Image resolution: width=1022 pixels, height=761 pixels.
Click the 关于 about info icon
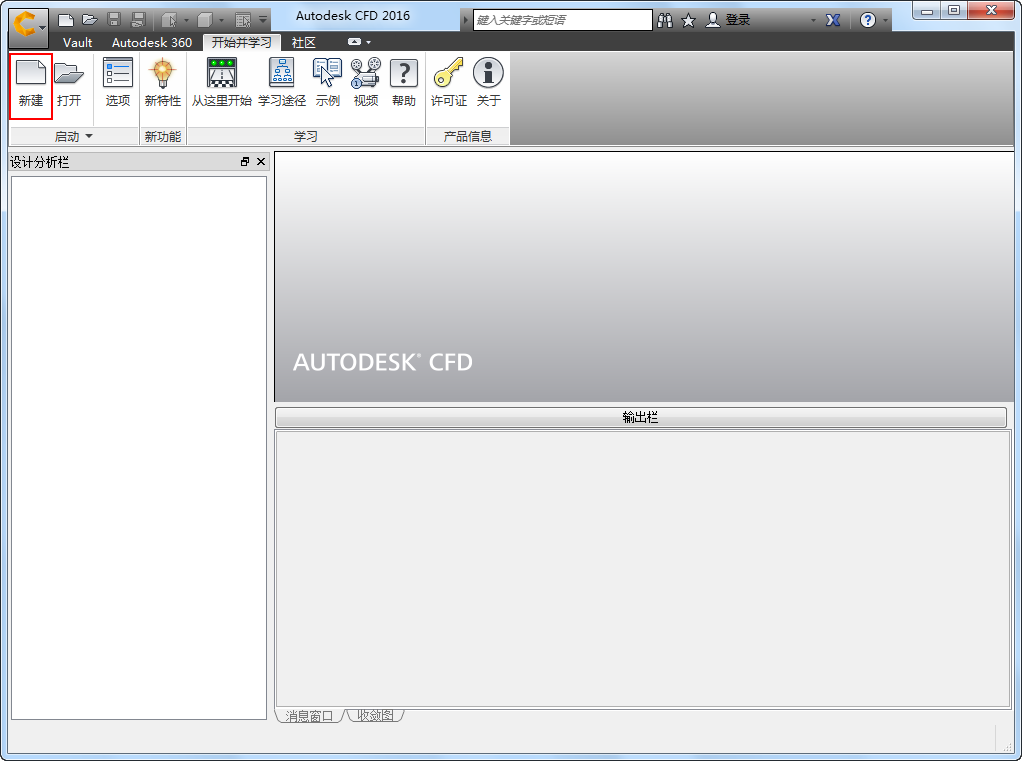pyautogui.click(x=488, y=72)
